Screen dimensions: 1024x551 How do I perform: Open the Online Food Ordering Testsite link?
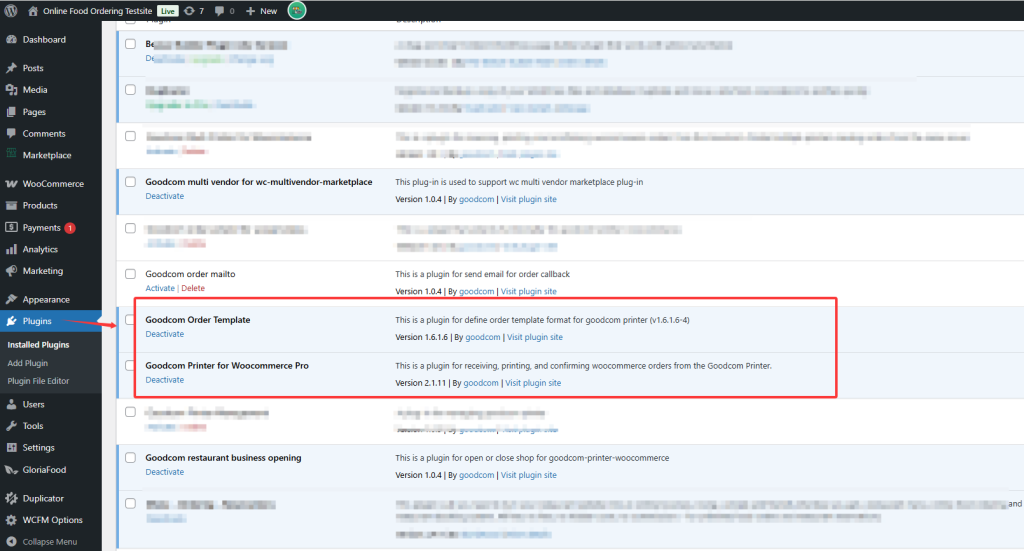point(97,10)
